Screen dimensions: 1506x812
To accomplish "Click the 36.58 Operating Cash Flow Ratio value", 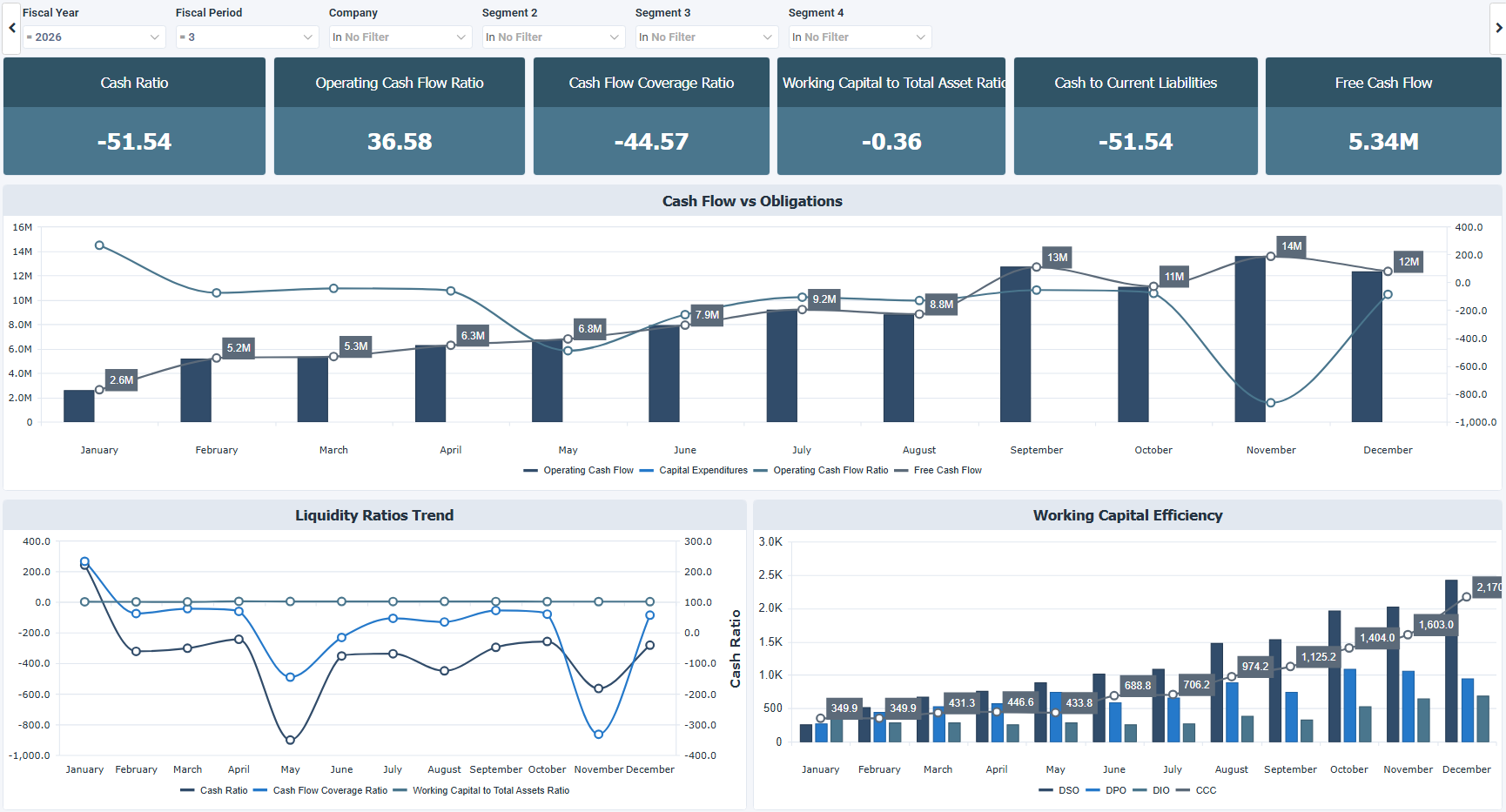I will (x=400, y=142).
